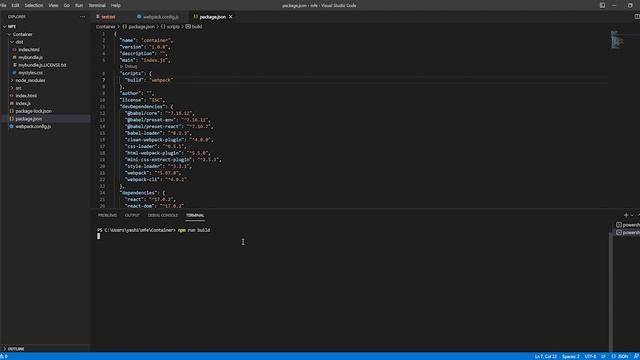Click the "name": "container" line

pos(147,40)
